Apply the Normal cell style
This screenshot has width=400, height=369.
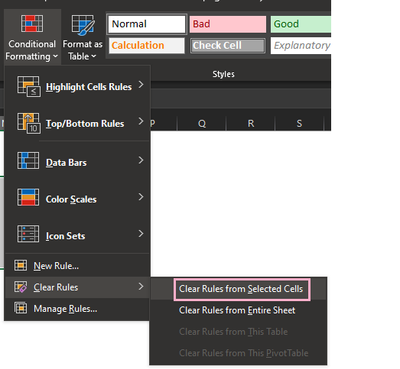point(147,24)
